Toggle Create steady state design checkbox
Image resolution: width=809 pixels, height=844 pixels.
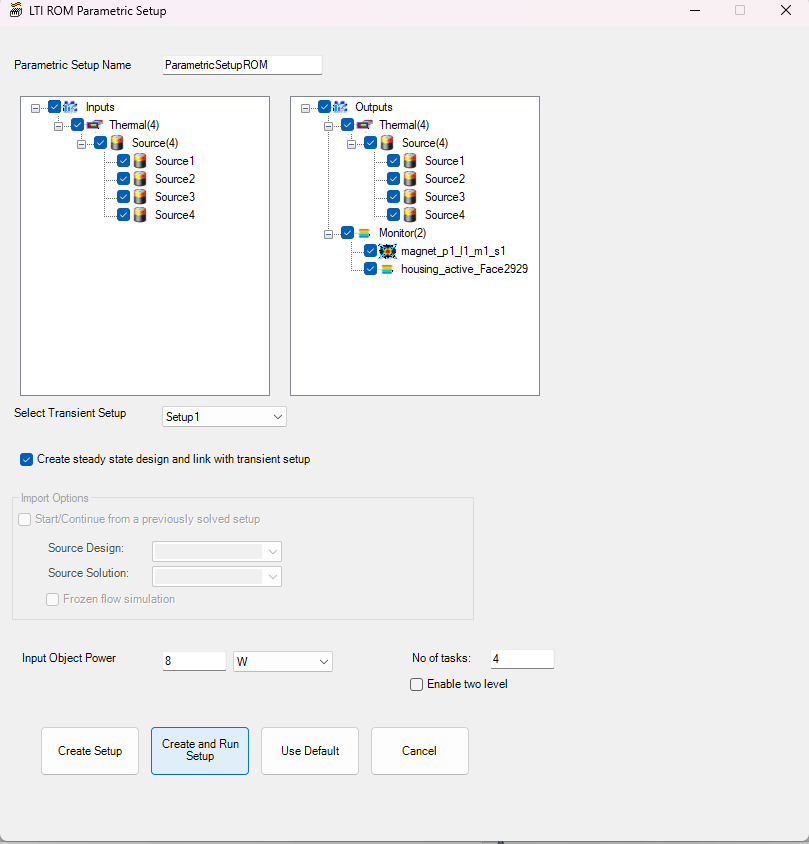(x=26, y=460)
